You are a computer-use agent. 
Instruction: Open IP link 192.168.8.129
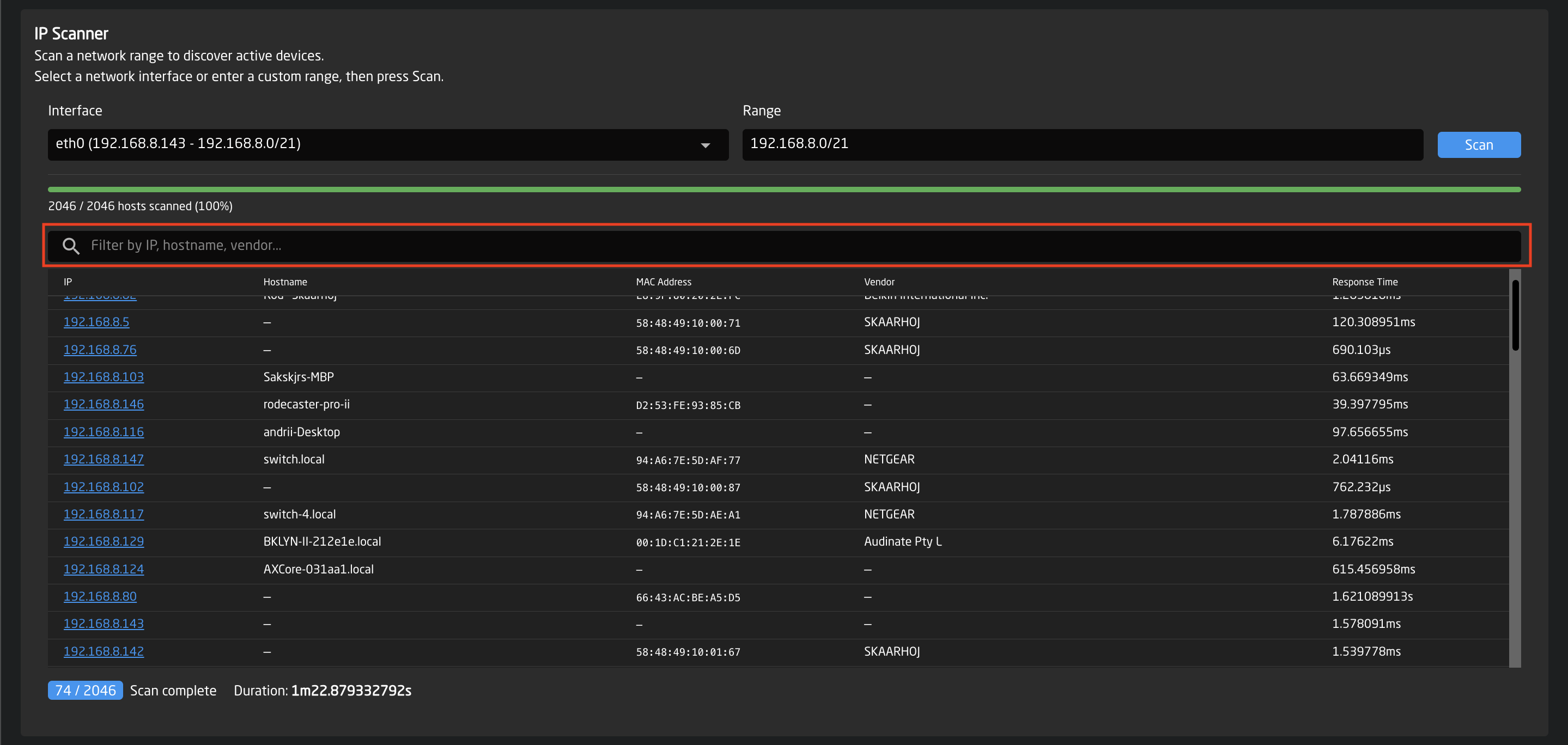pos(104,541)
